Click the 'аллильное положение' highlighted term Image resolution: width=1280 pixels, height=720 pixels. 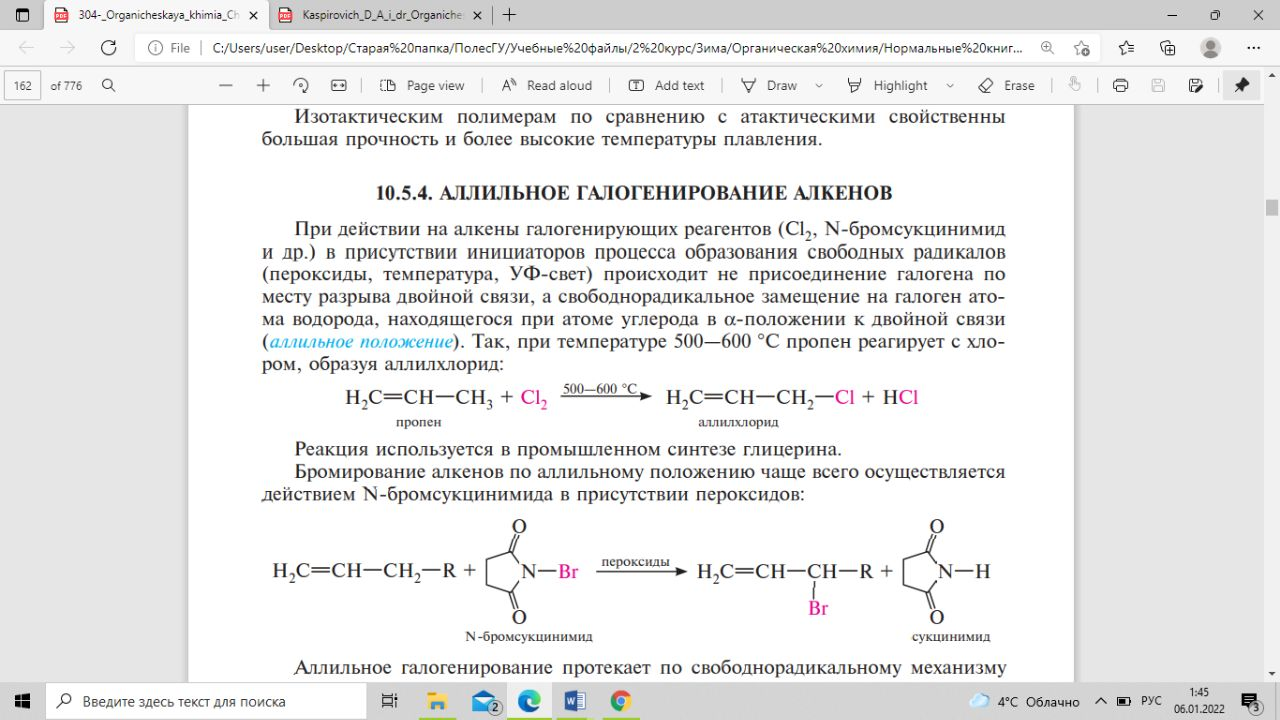pos(362,342)
